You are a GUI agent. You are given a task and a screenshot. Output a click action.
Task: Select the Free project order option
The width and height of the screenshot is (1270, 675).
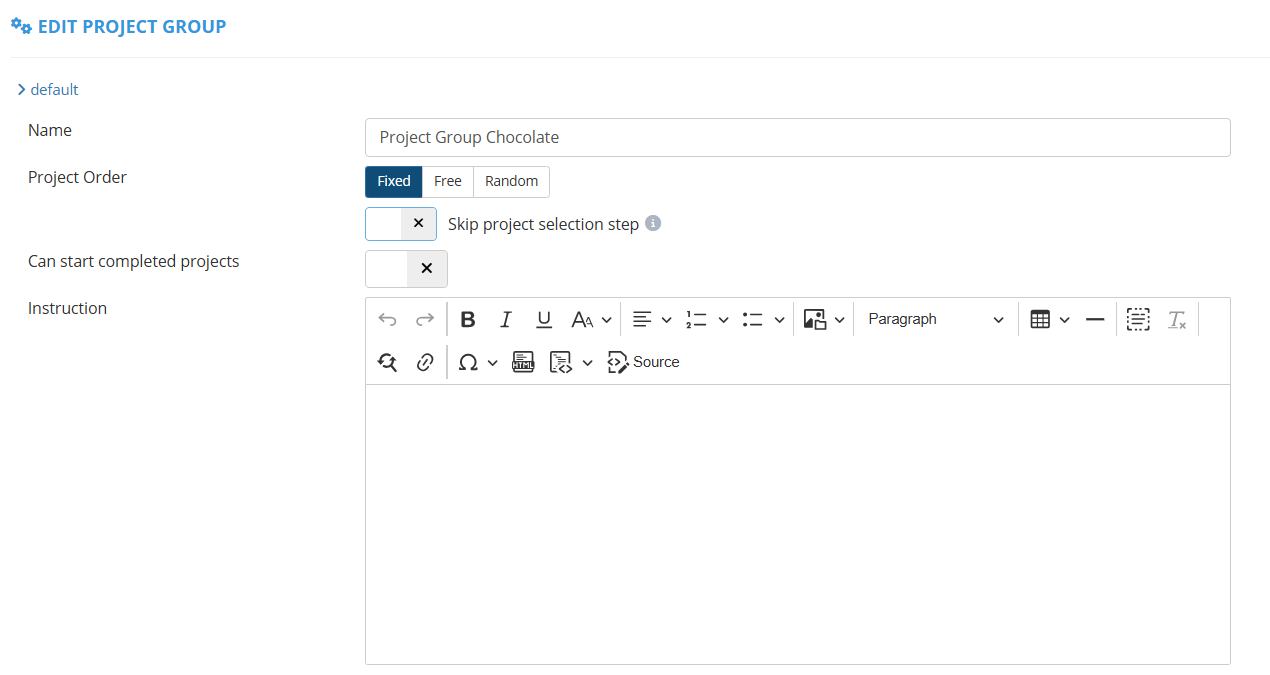point(448,181)
